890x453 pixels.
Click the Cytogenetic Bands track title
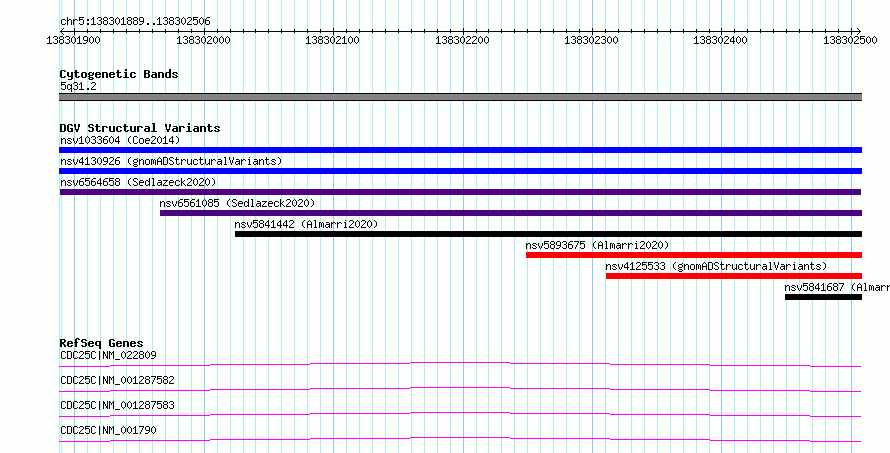[119, 74]
